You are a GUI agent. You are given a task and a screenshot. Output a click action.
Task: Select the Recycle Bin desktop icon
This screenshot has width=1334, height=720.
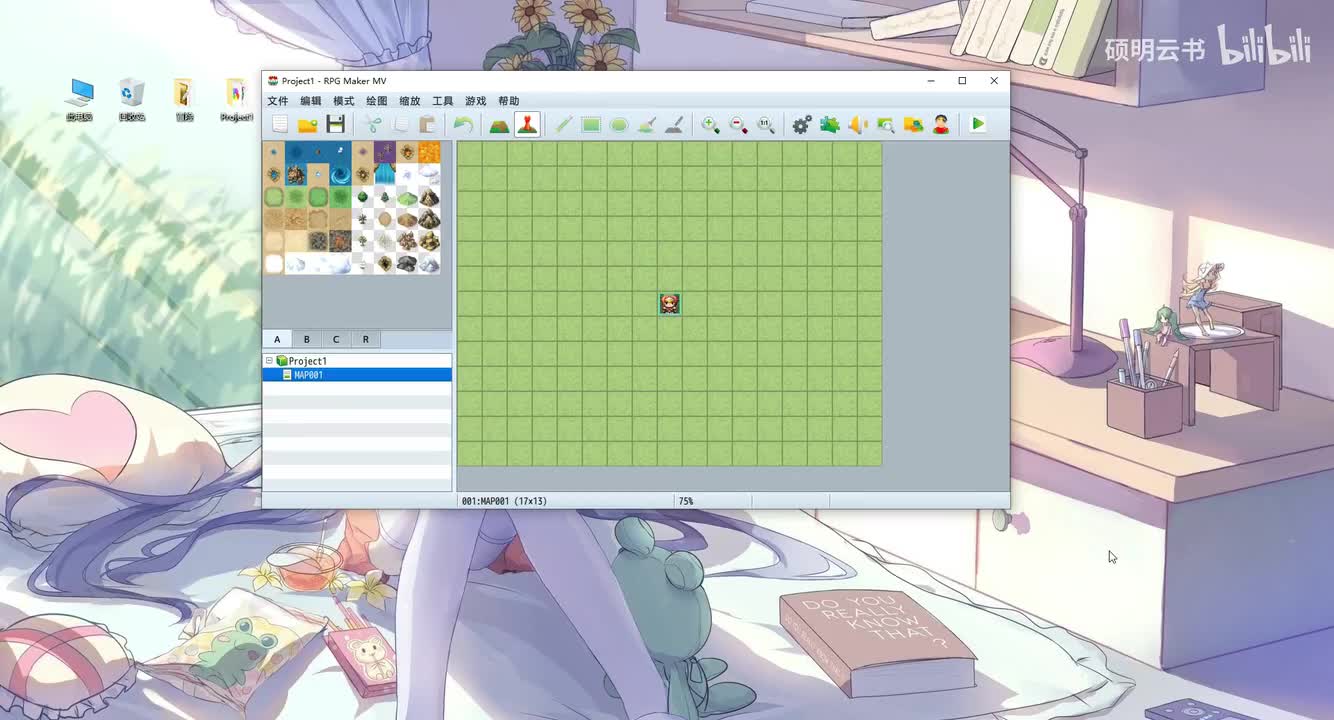pyautogui.click(x=132, y=100)
